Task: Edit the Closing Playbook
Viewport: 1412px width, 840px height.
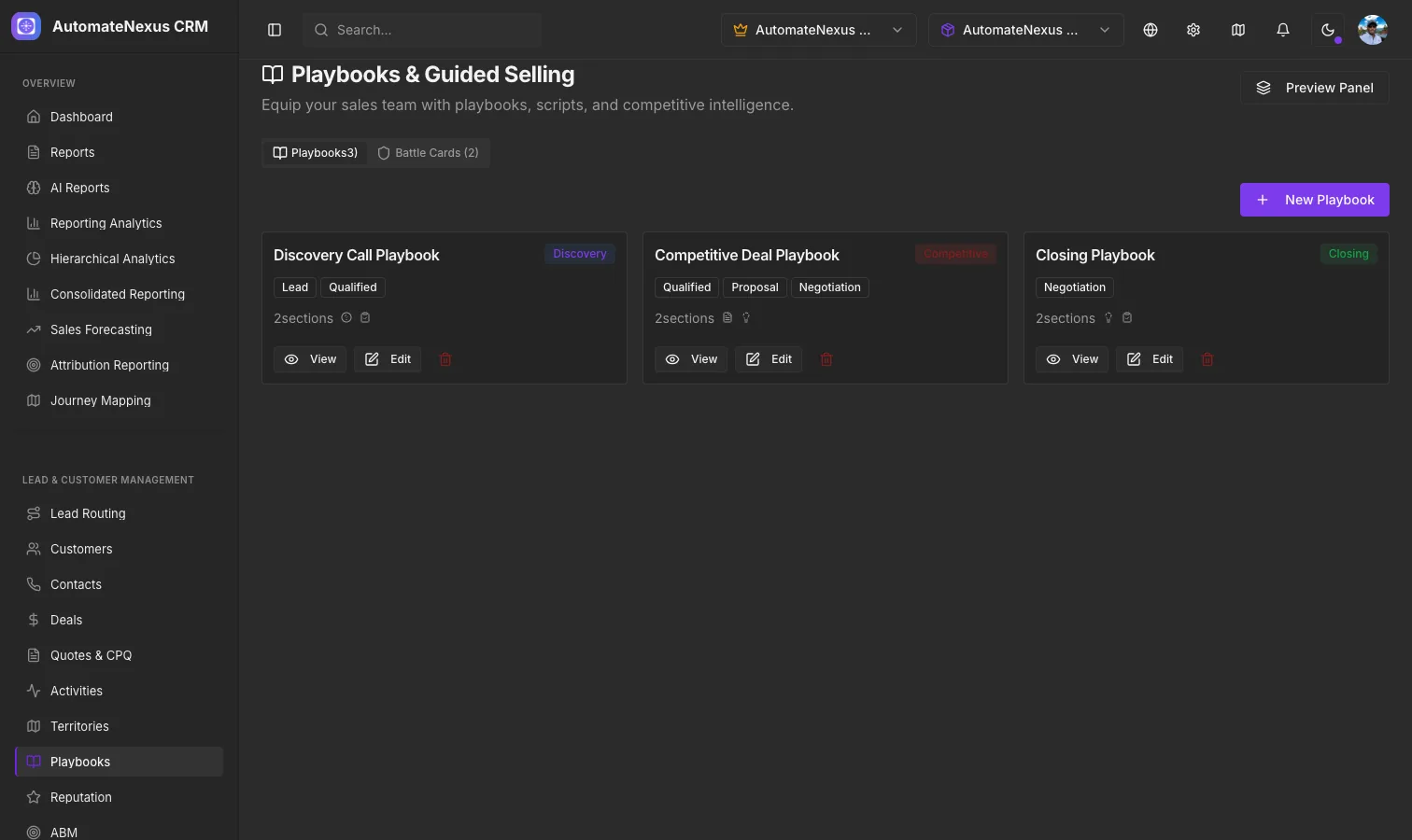Action: pos(1150,359)
